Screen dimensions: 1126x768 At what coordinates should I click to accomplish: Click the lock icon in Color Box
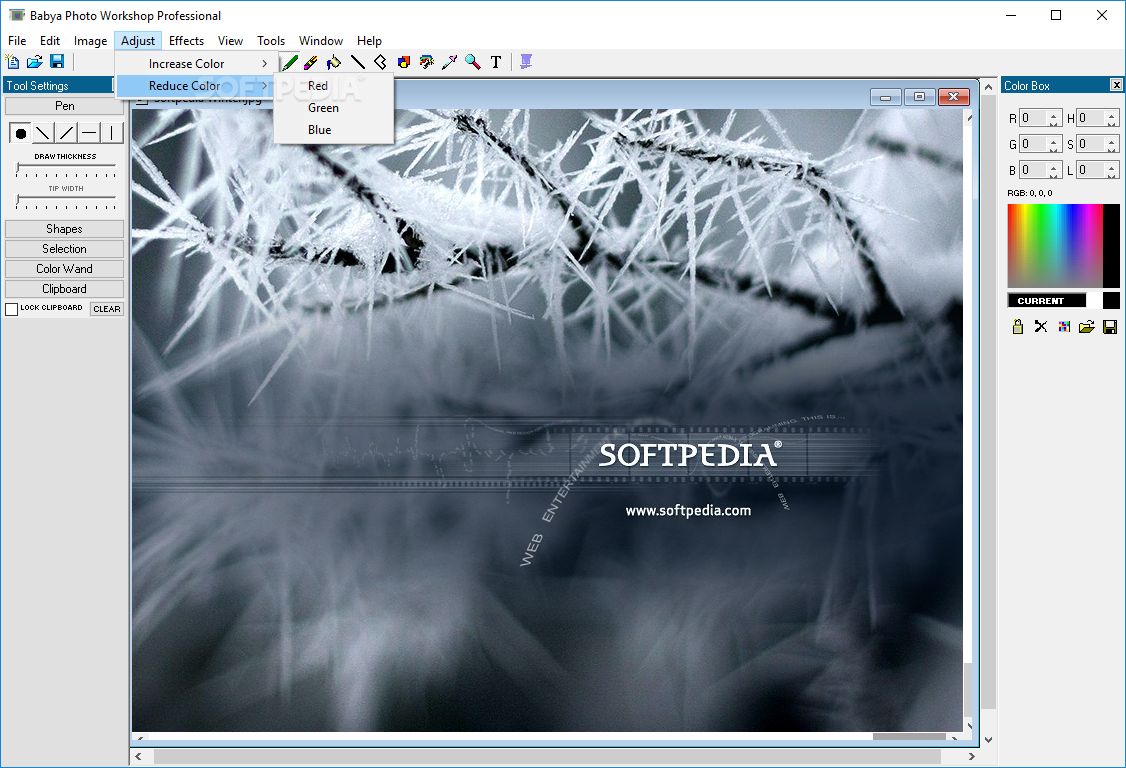[1018, 327]
